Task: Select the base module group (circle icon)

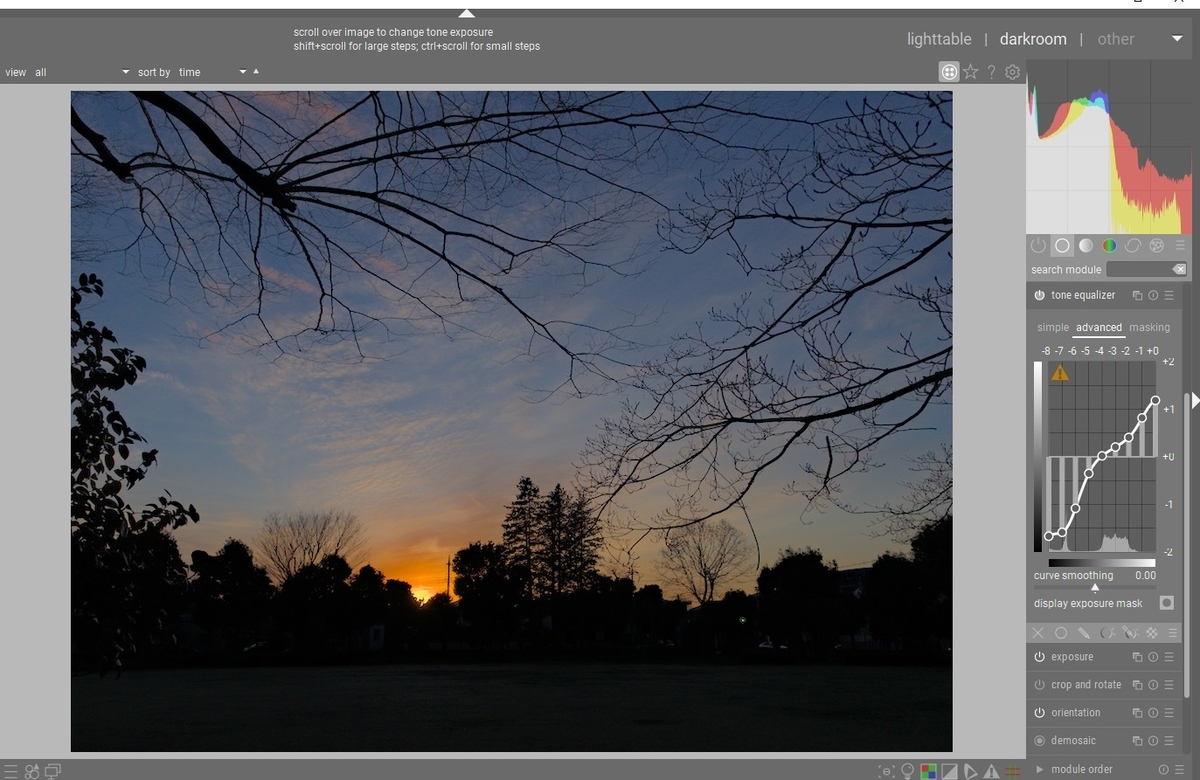Action: 1062,245
